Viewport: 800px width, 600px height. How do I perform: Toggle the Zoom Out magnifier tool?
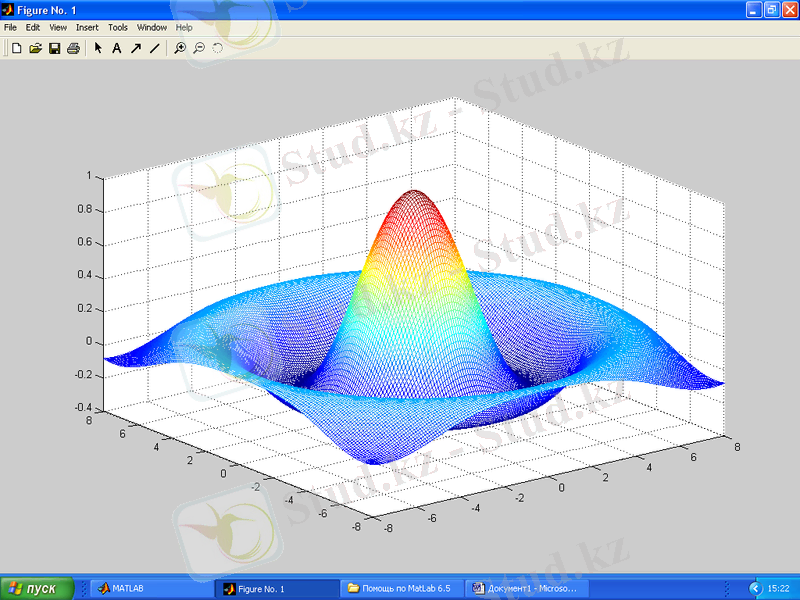coord(199,47)
